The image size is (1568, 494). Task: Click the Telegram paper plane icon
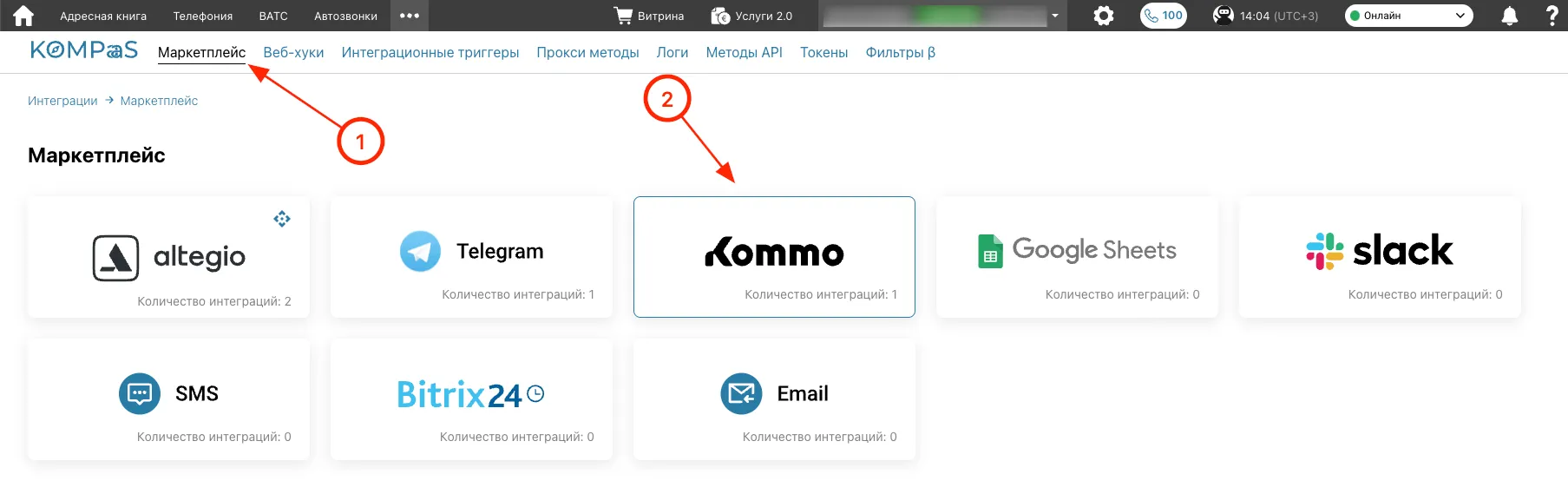coord(420,251)
